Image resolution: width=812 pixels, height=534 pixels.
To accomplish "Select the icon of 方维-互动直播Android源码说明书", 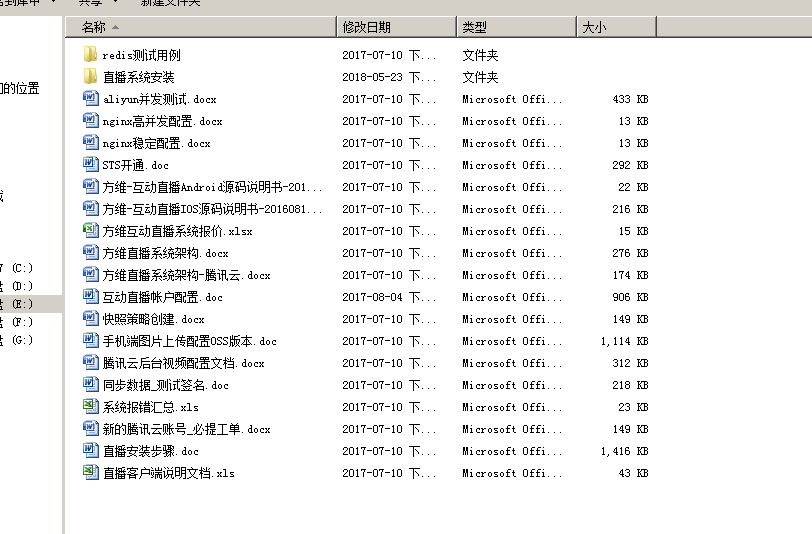I will (x=91, y=186).
